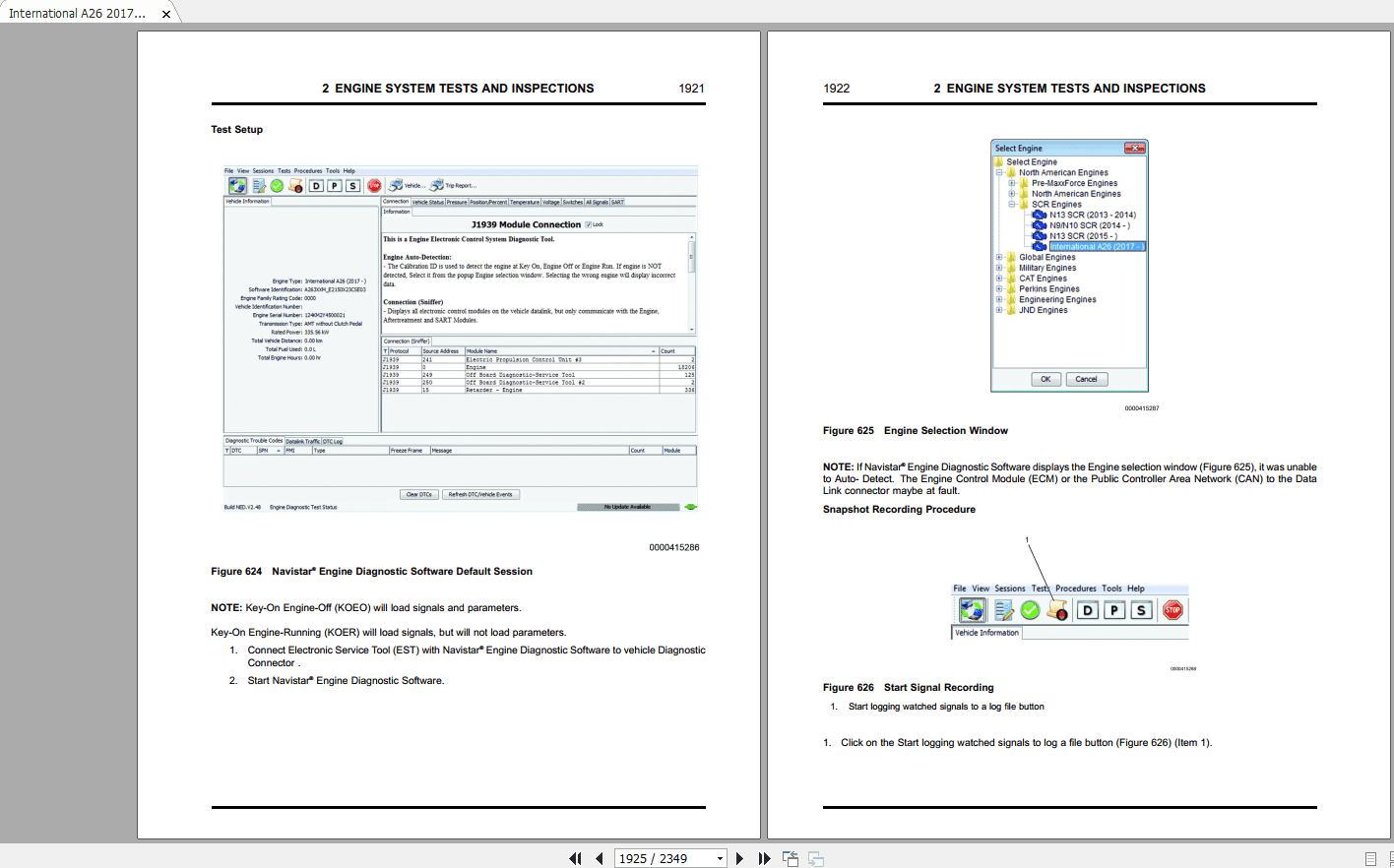Click the Cancel button in the Select Engine figure
1394x868 pixels.
pyautogui.click(x=1087, y=379)
